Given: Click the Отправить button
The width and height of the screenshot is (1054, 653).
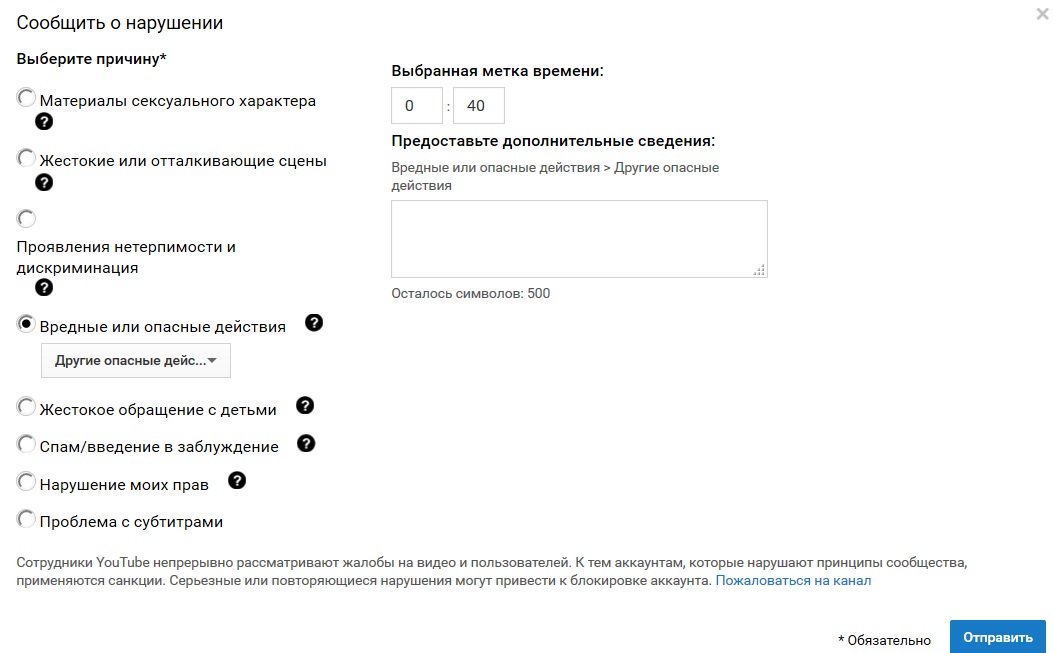Looking at the screenshot, I should tap(998, 638).
